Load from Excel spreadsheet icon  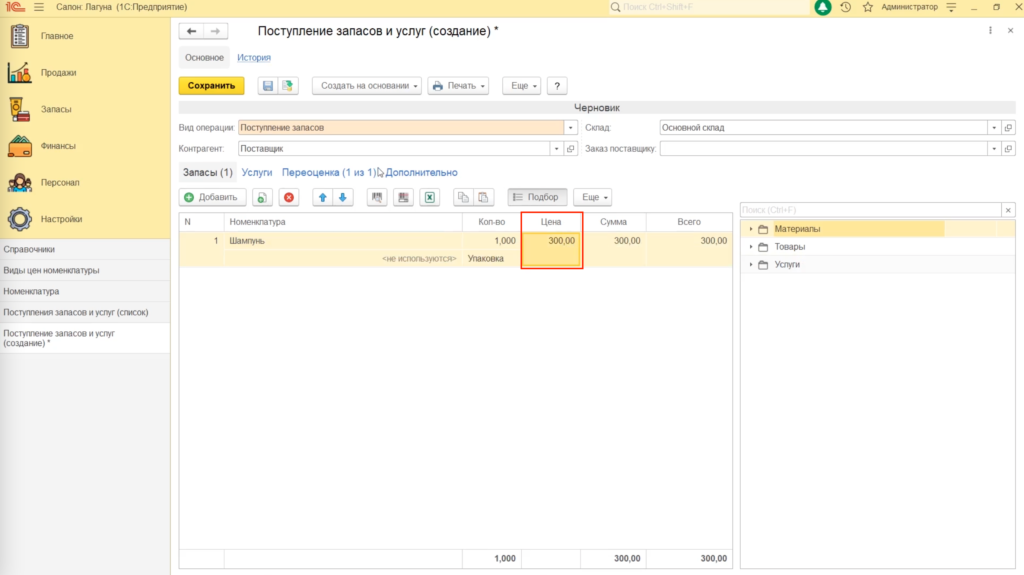click(430, 197)
